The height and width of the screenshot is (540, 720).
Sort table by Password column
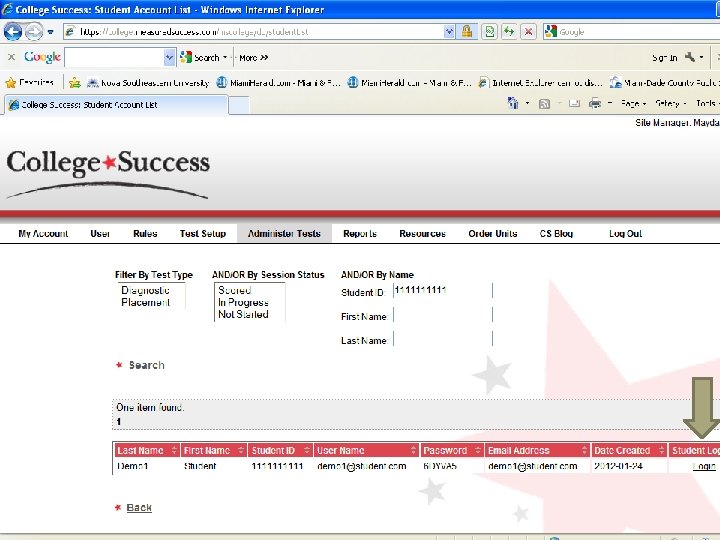(452, 450)
